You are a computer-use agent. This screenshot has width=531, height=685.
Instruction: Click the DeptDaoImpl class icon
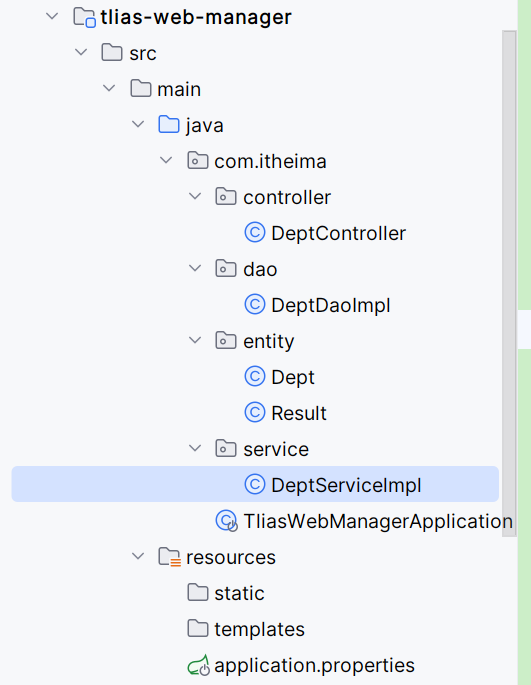[255, 305]
